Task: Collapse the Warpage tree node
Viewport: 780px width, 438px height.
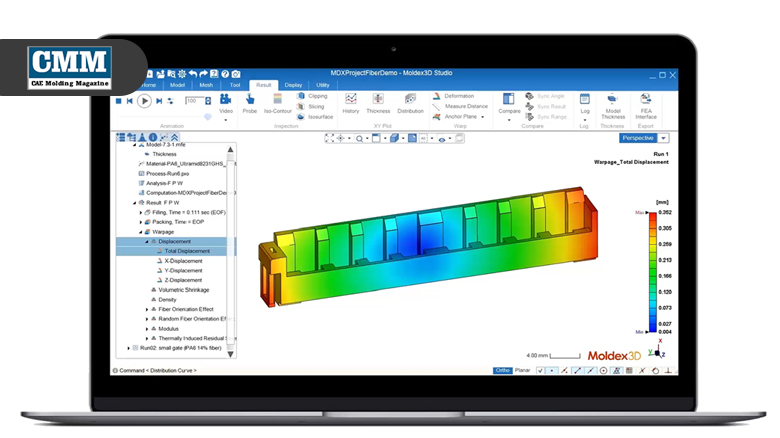Action: tap(141, 232)
